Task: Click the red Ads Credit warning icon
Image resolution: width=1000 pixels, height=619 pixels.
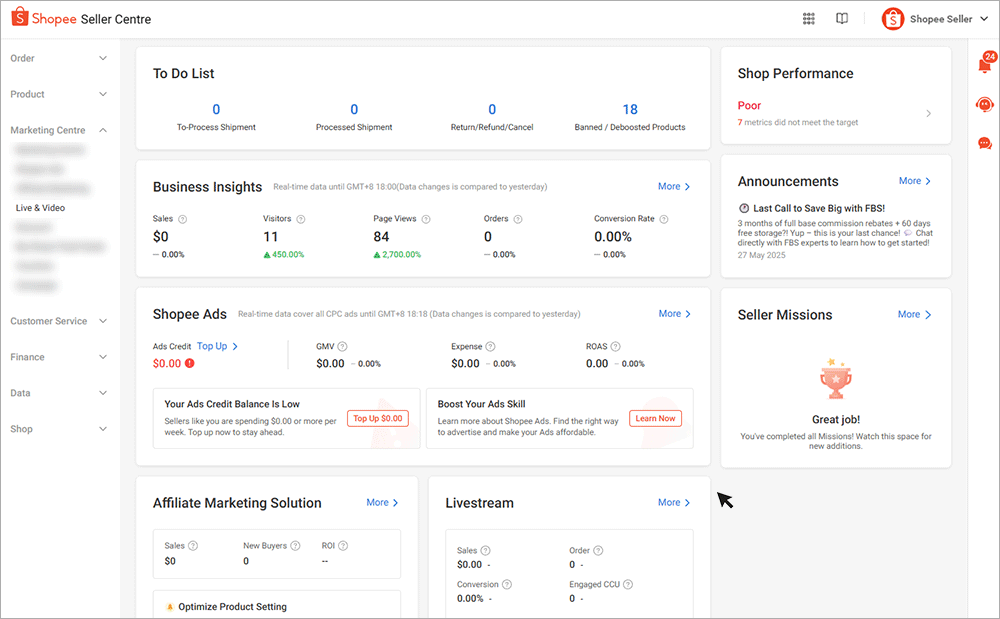Action: pyautogui.click(x=189, y=364)
